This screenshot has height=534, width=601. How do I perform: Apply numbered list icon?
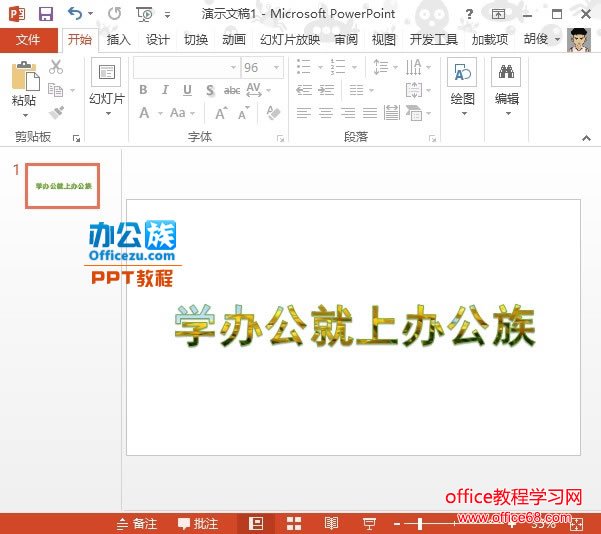338,67
